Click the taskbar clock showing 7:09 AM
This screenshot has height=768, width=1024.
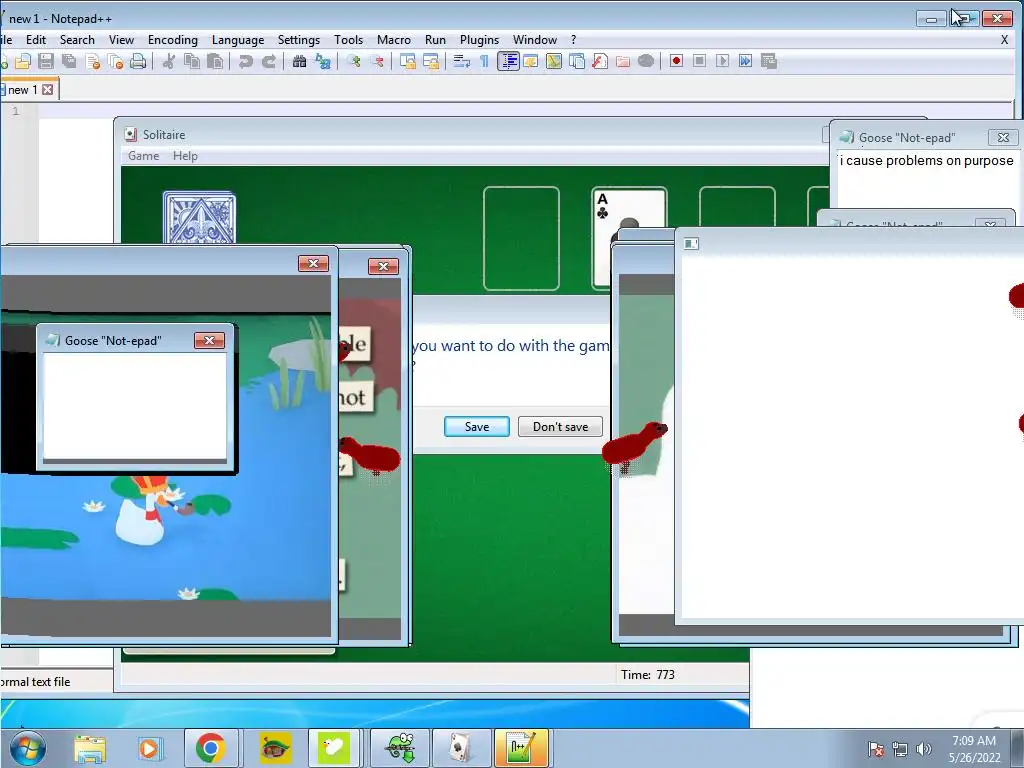pos(974,749)
